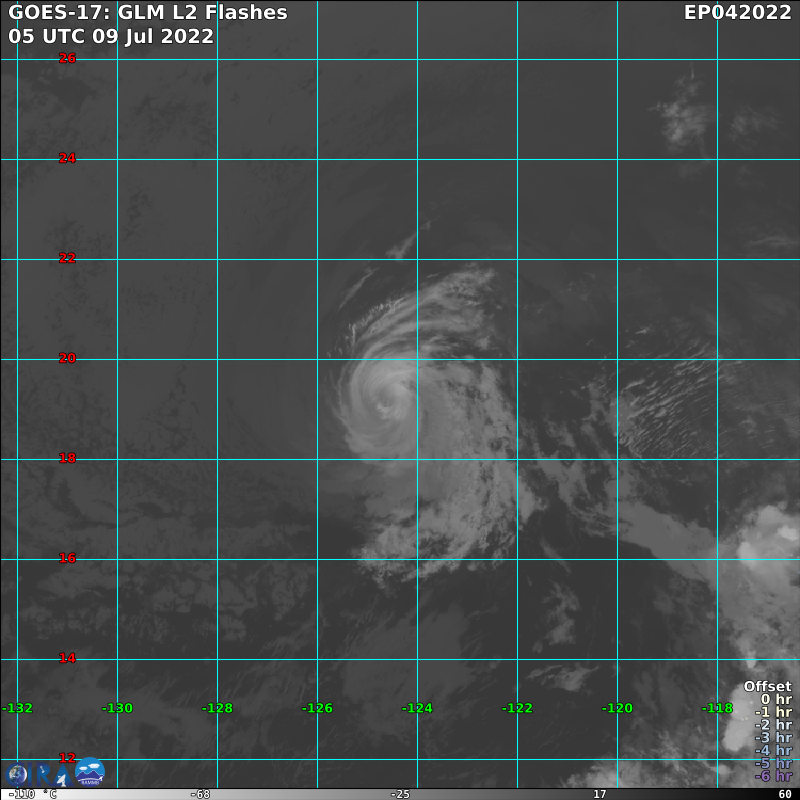Click the longitude label '-132'
800x800 pixels.
pos(17,708)
